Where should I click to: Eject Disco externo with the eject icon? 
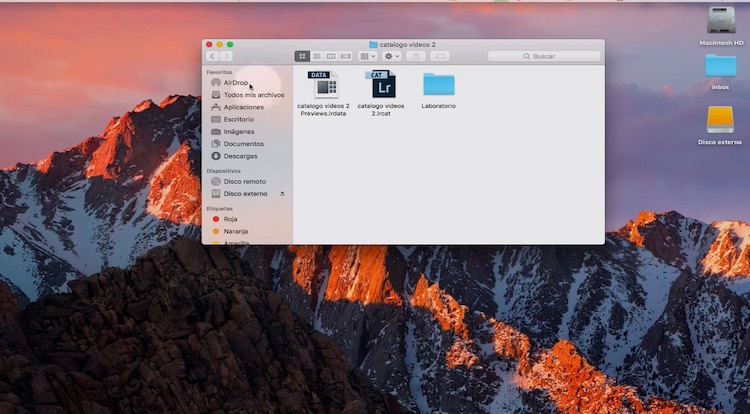pos(282,194)
